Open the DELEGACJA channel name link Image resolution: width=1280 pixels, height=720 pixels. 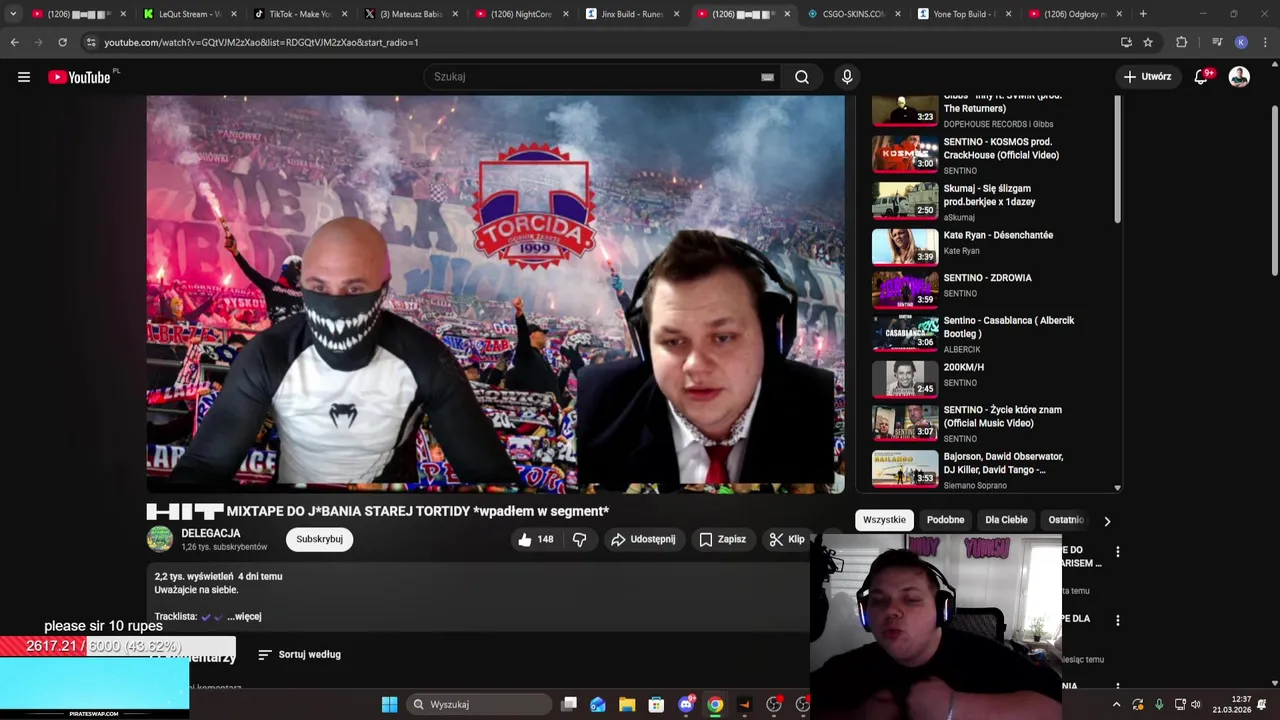(211, 533)
